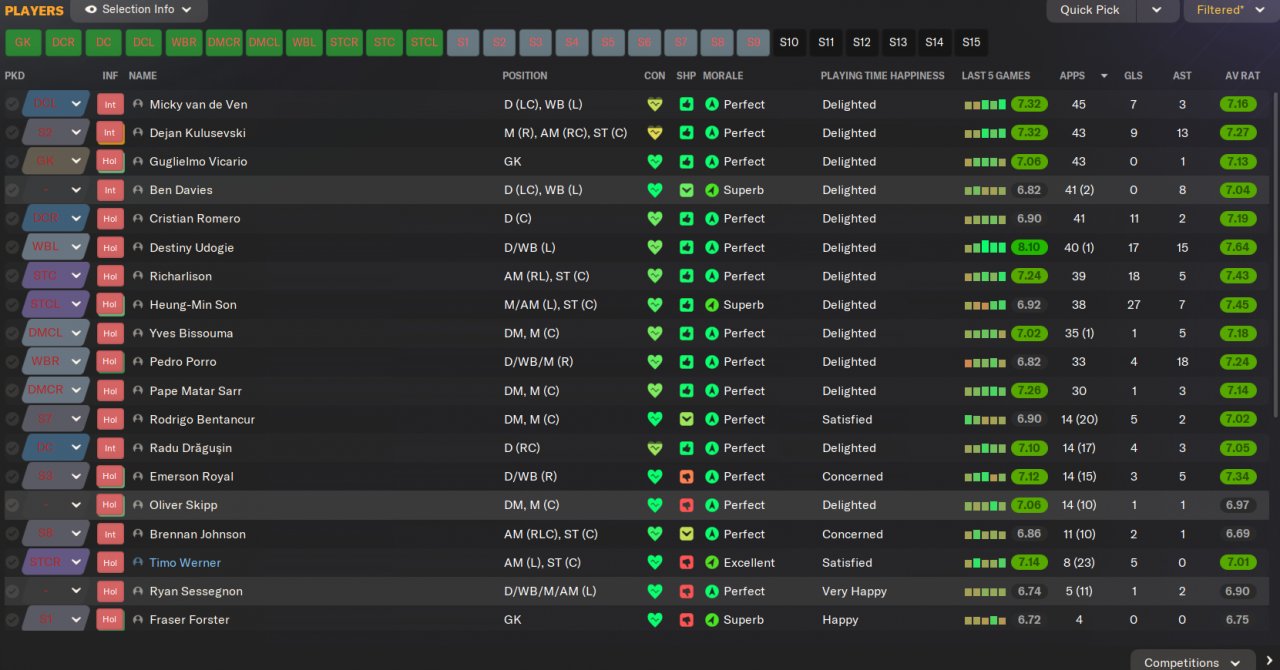Toggle the selection check for Dejan Kulusevski
Image resolution: width=1280 pixels, height=670 pixels.
point(11,133)
